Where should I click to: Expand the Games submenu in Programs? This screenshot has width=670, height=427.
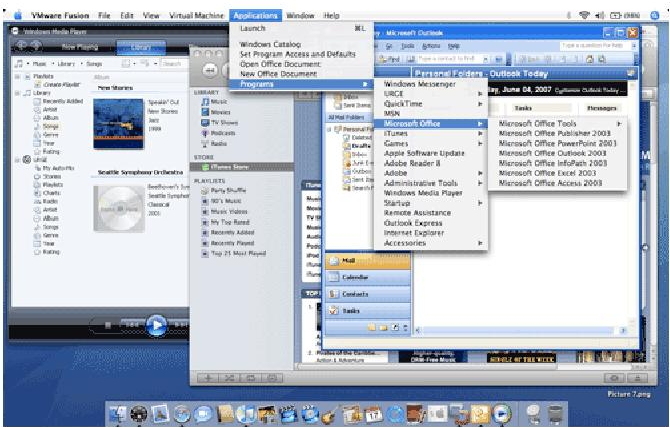click(431, 143)
